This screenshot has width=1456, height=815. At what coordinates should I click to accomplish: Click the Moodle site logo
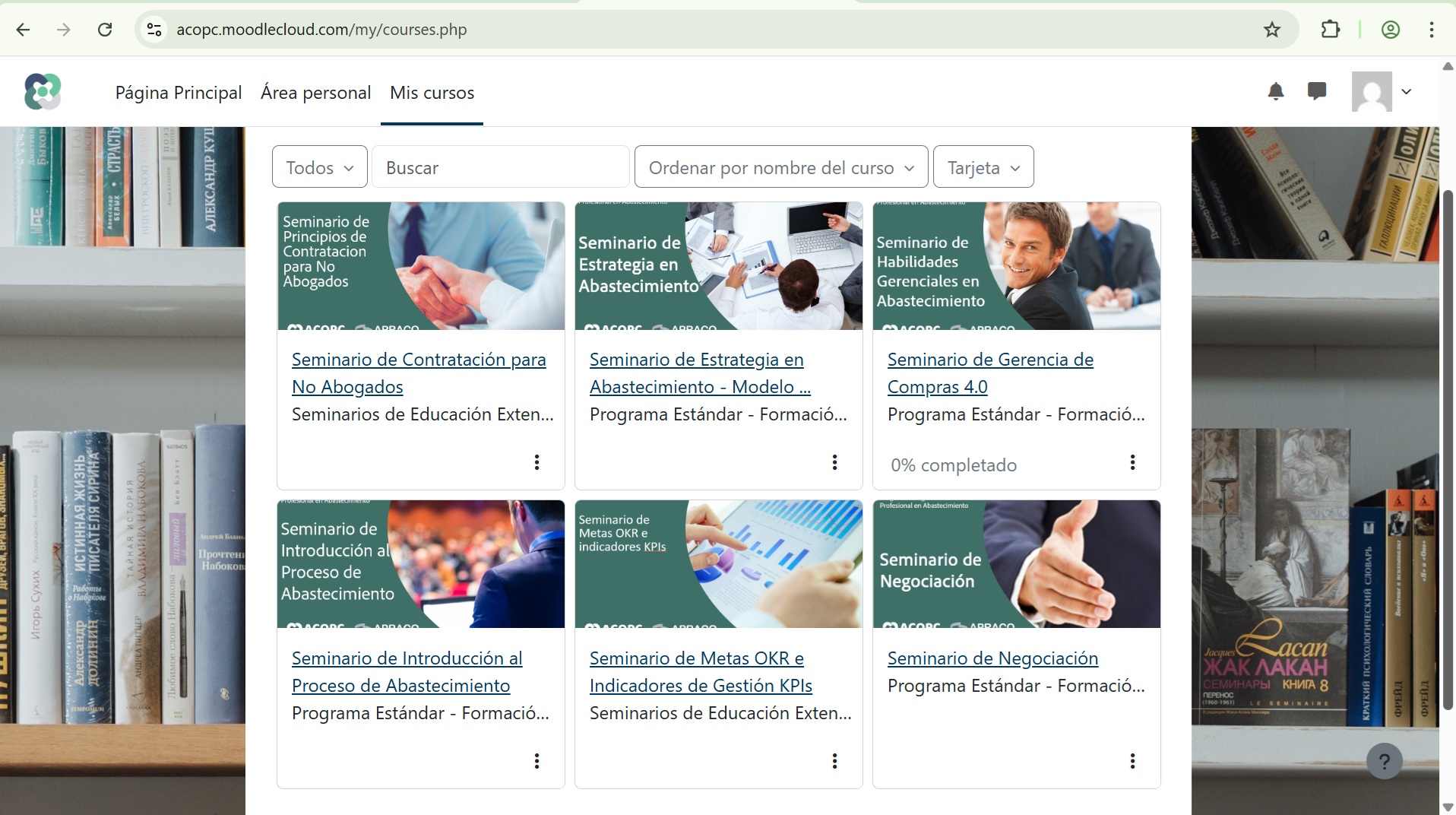pos(43,92)
